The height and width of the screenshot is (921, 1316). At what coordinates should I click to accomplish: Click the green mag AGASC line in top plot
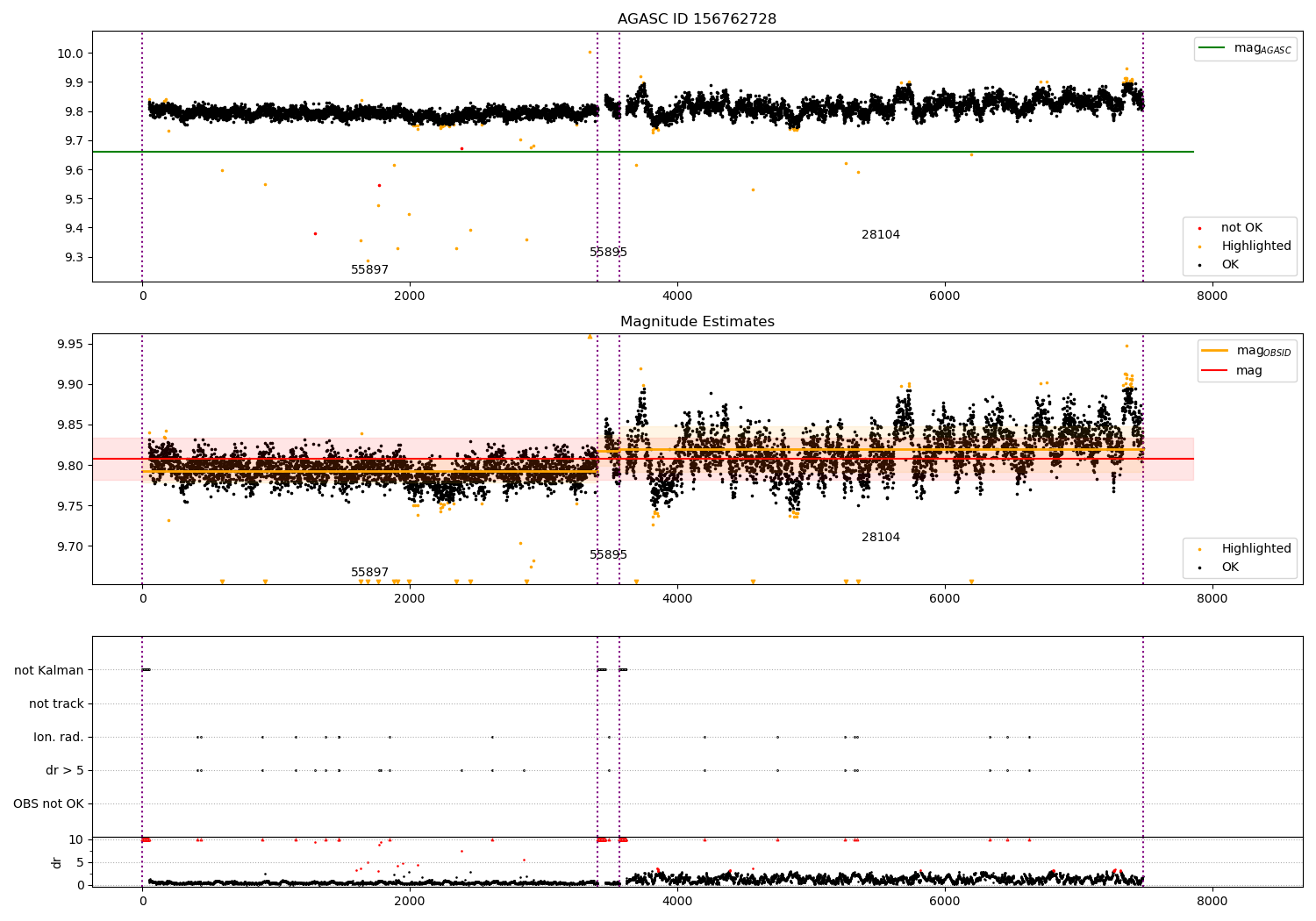point(643,152)
